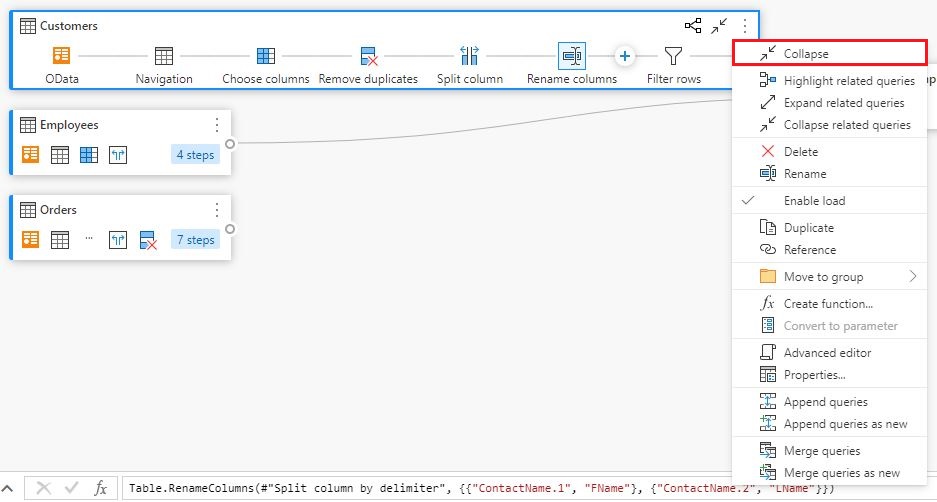Viewport: 937px width, 502px height.
Task: Open the Orders query options menu
Action: 217,210
